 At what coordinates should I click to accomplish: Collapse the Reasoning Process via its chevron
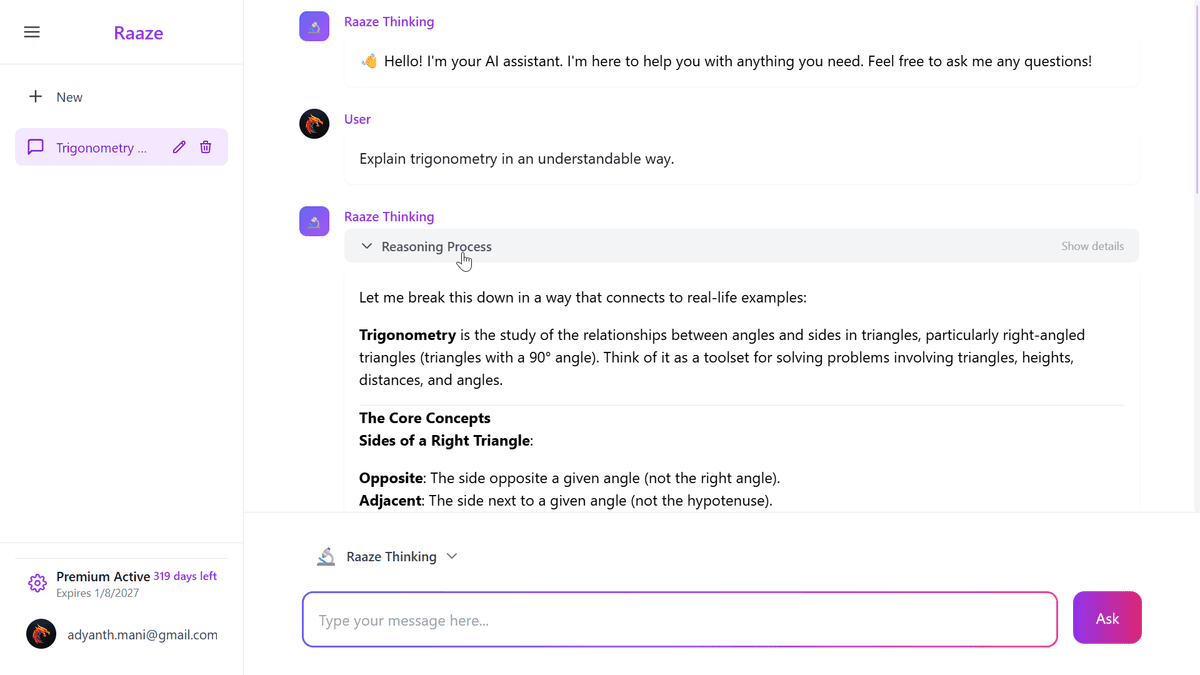366,246
